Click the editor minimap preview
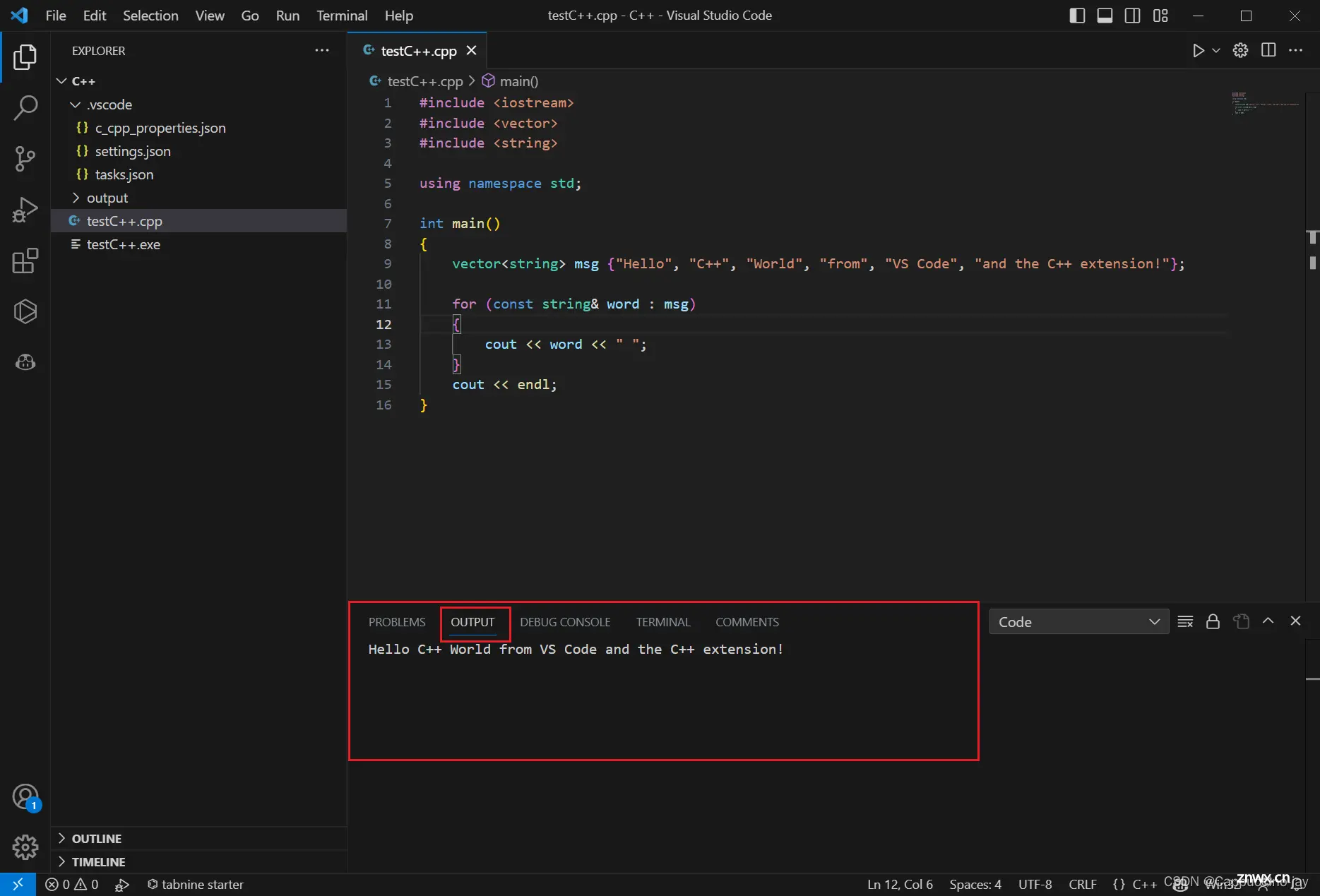The width and height of the screenshot is (1320, 896). point(1265,102)
